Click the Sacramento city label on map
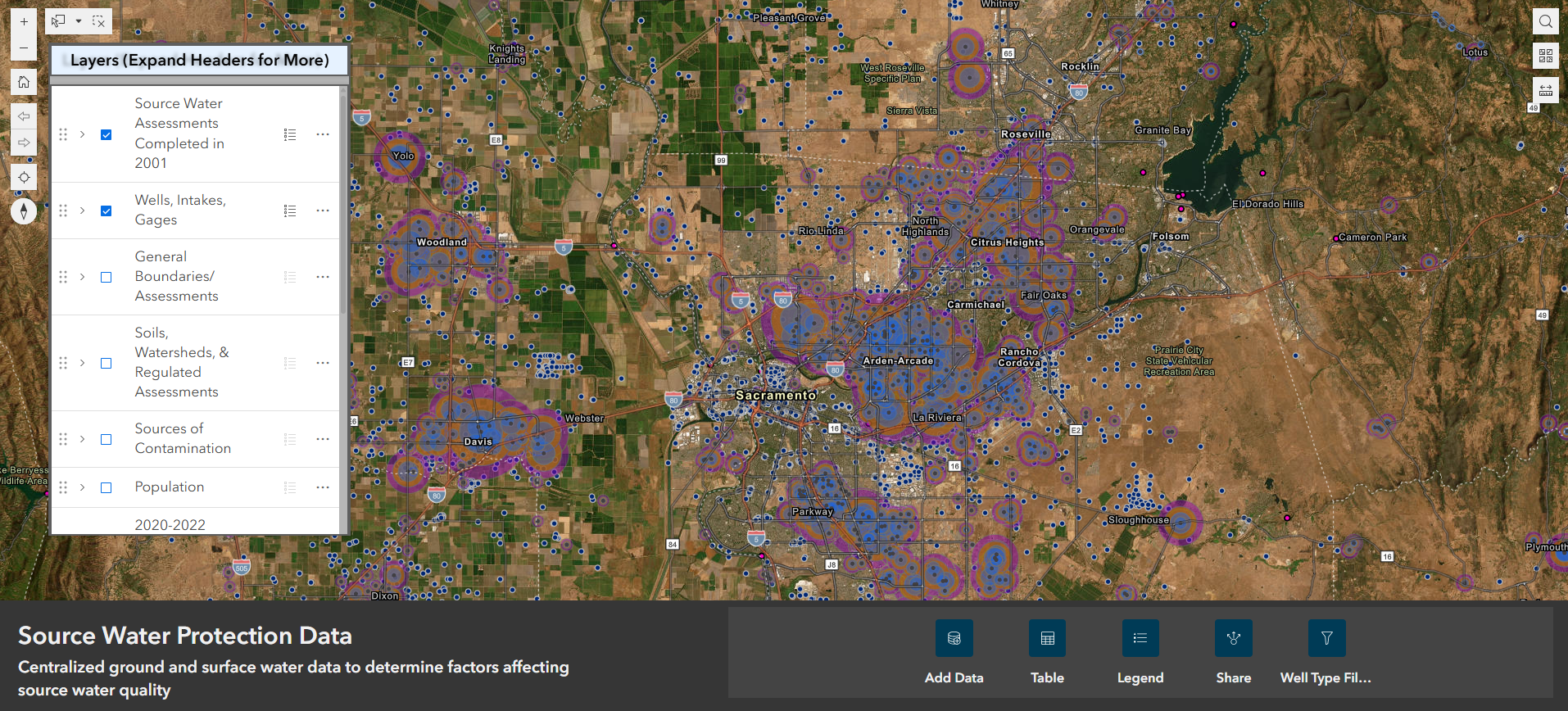The image size is (1568, 711). 776,395
